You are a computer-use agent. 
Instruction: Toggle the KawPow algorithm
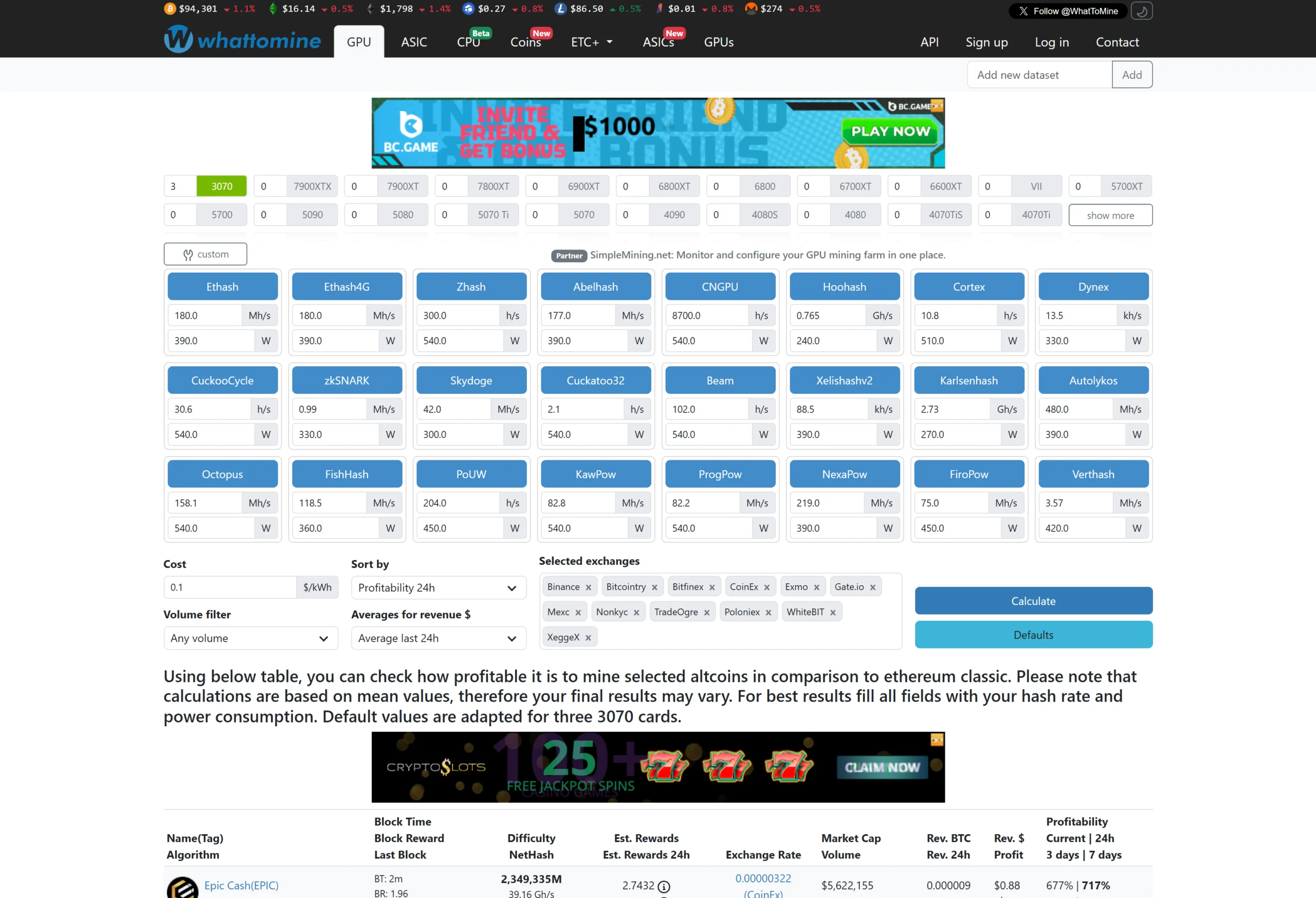click(596, 474)
